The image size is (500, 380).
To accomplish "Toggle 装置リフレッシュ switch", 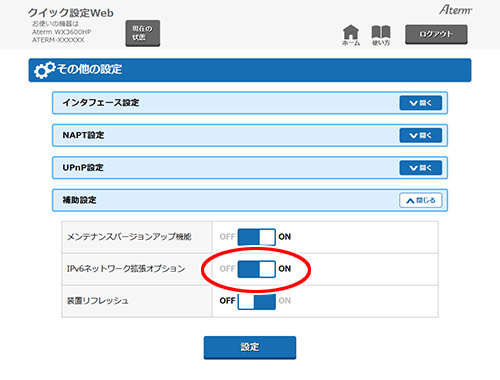I will click(x=257, y=301).
